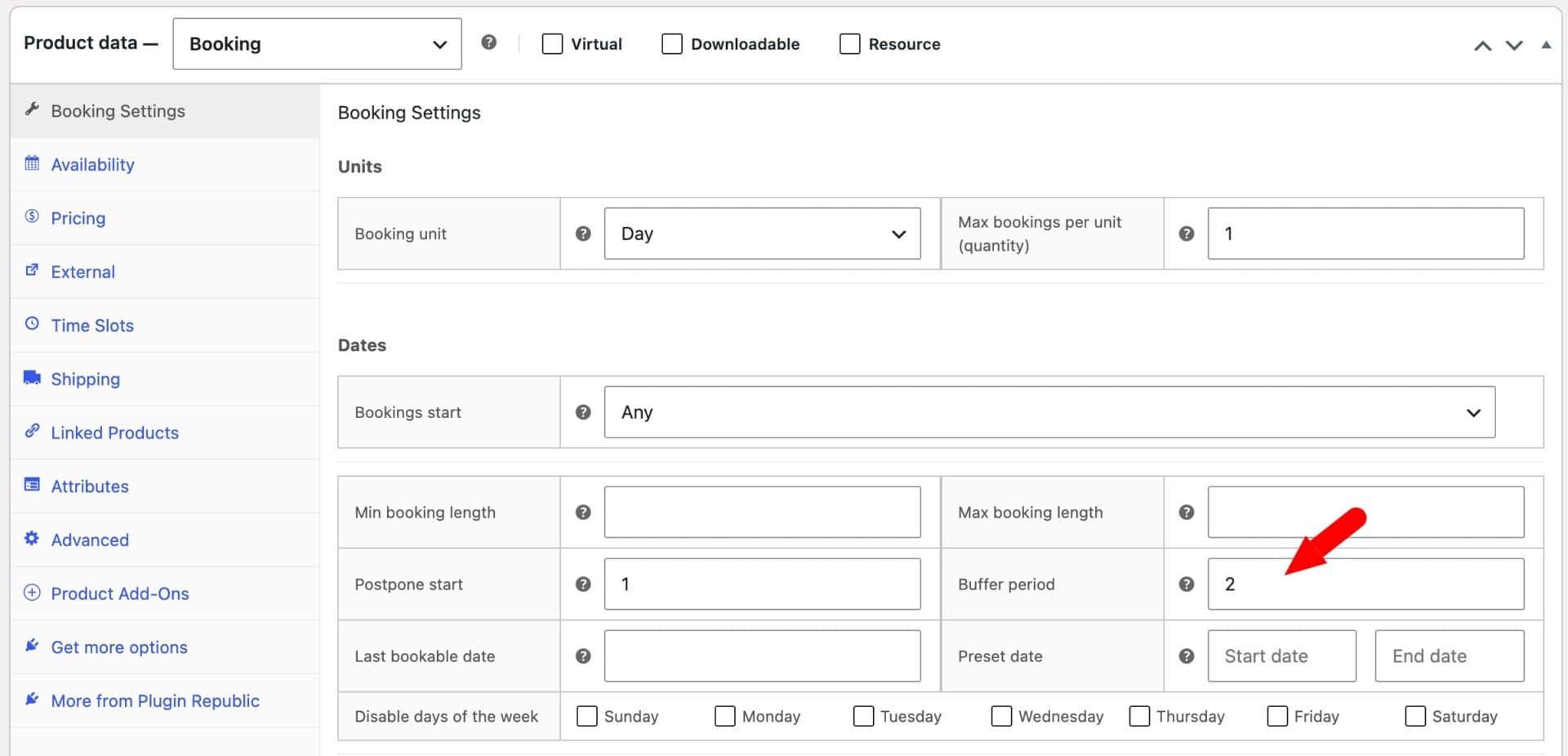Click the wrench icon beside Booking Settings tab
The height and width of the screenshot is (756, 1568).
pos(32,109)
